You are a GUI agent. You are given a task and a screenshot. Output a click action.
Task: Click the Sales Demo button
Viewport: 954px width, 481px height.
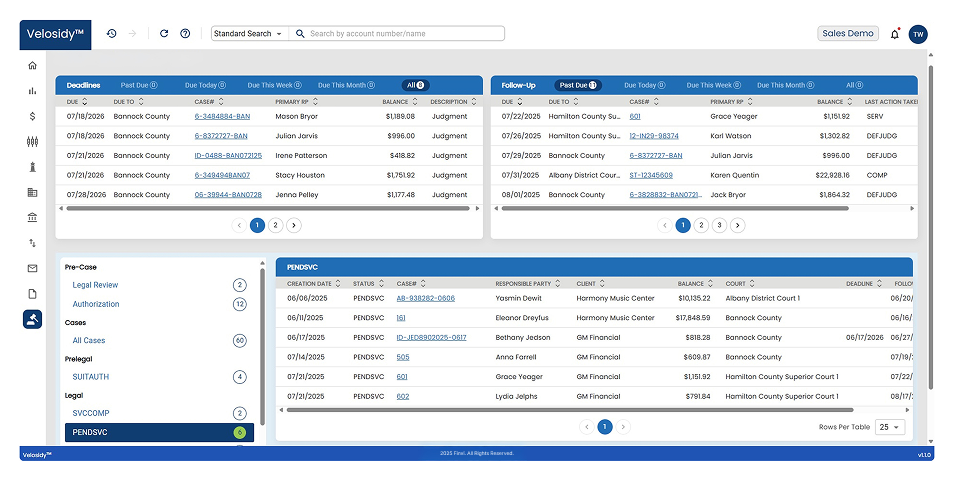point(847,33)
